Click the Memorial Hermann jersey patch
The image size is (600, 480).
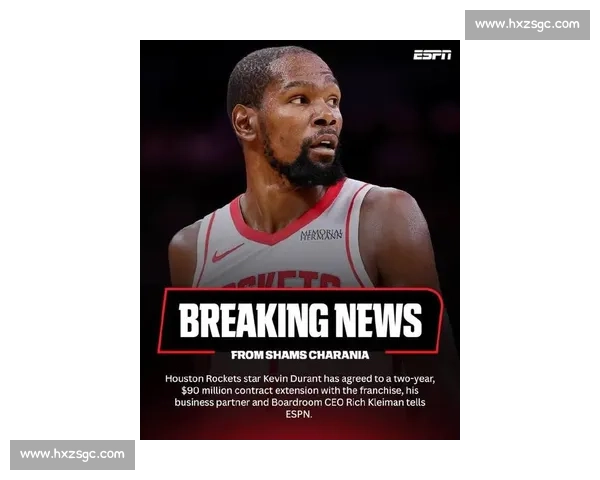[x=321, y=234]
